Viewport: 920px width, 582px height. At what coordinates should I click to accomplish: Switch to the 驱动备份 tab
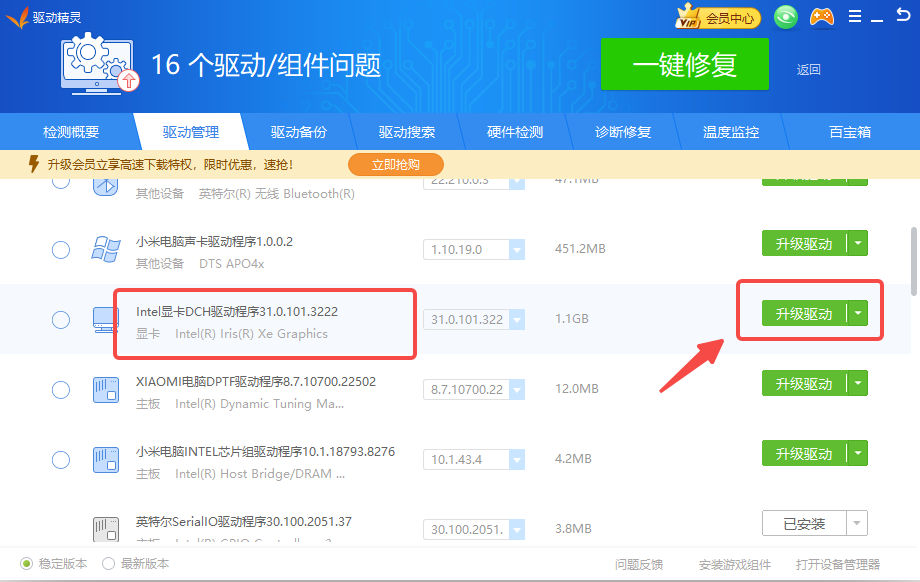click(299, 132)
